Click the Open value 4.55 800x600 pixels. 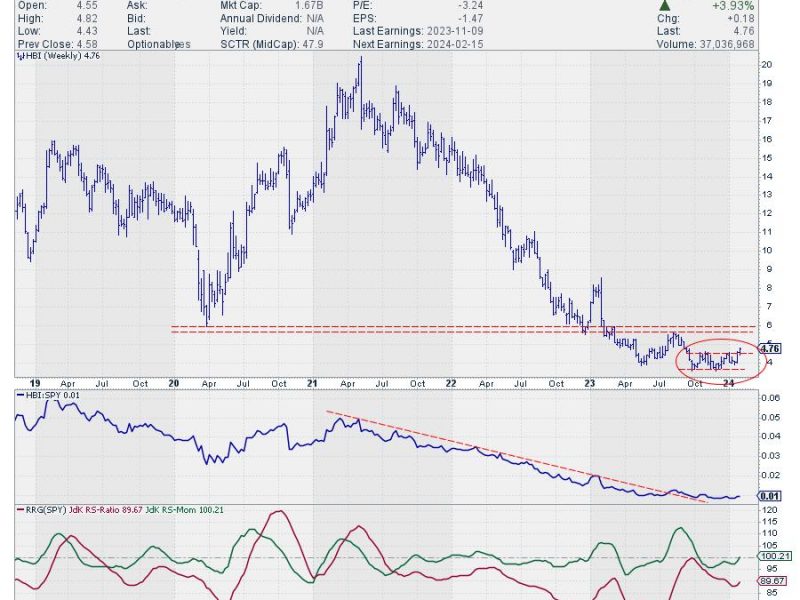coord(87,6)
